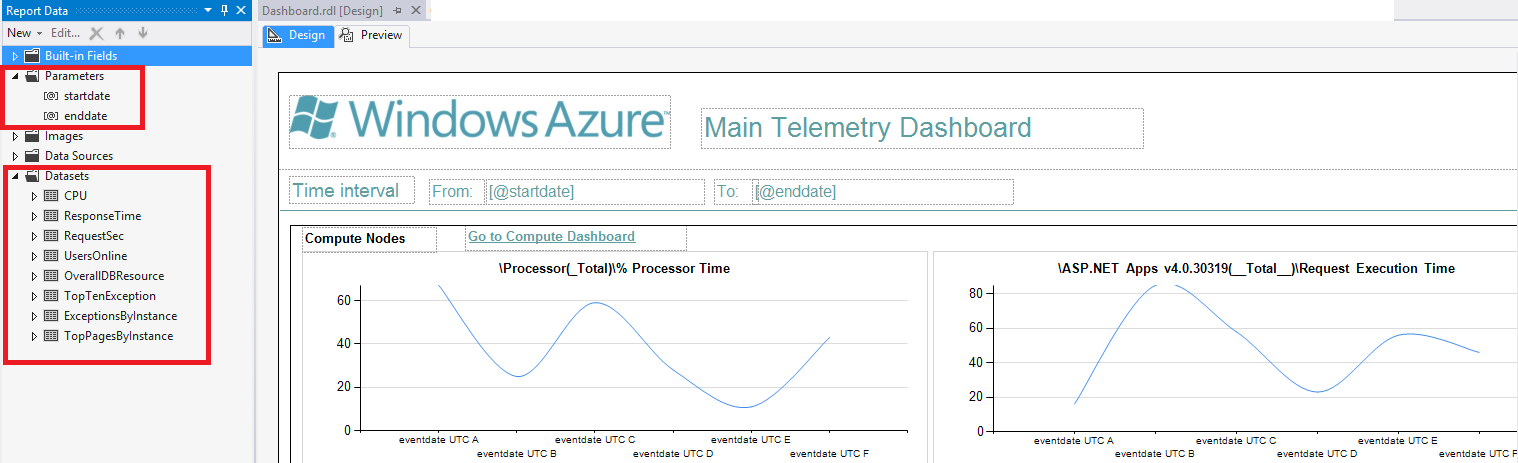Expand the TopTenException dataset
This screenshot has width=1518, height=463.
tap(34, 296)
